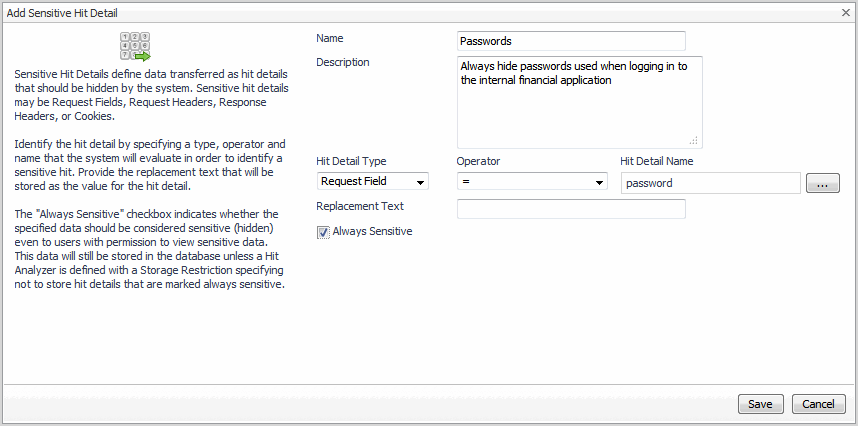Click the Hit Detail Type label
Screen dimensions: 858x426
click(351, 161)
